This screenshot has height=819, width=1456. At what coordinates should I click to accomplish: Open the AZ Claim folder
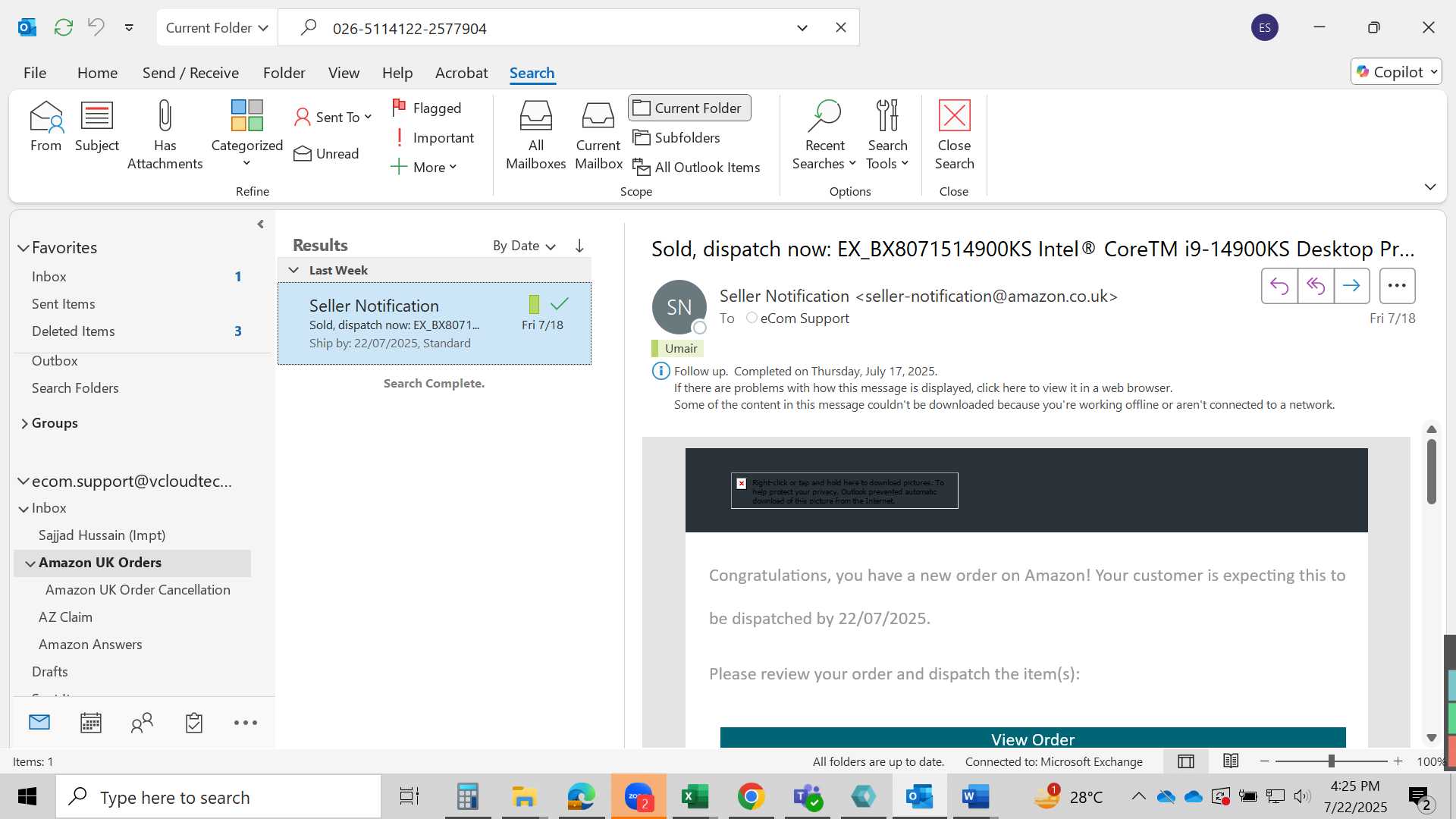pos(65,617)
